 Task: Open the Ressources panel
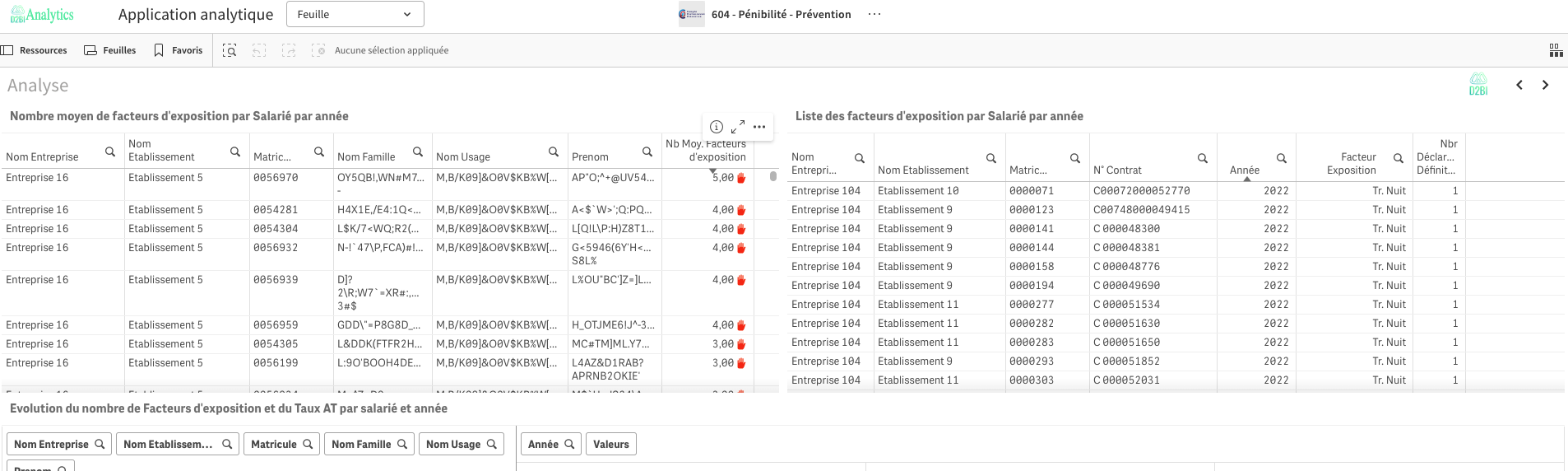(x=35, y=51)
